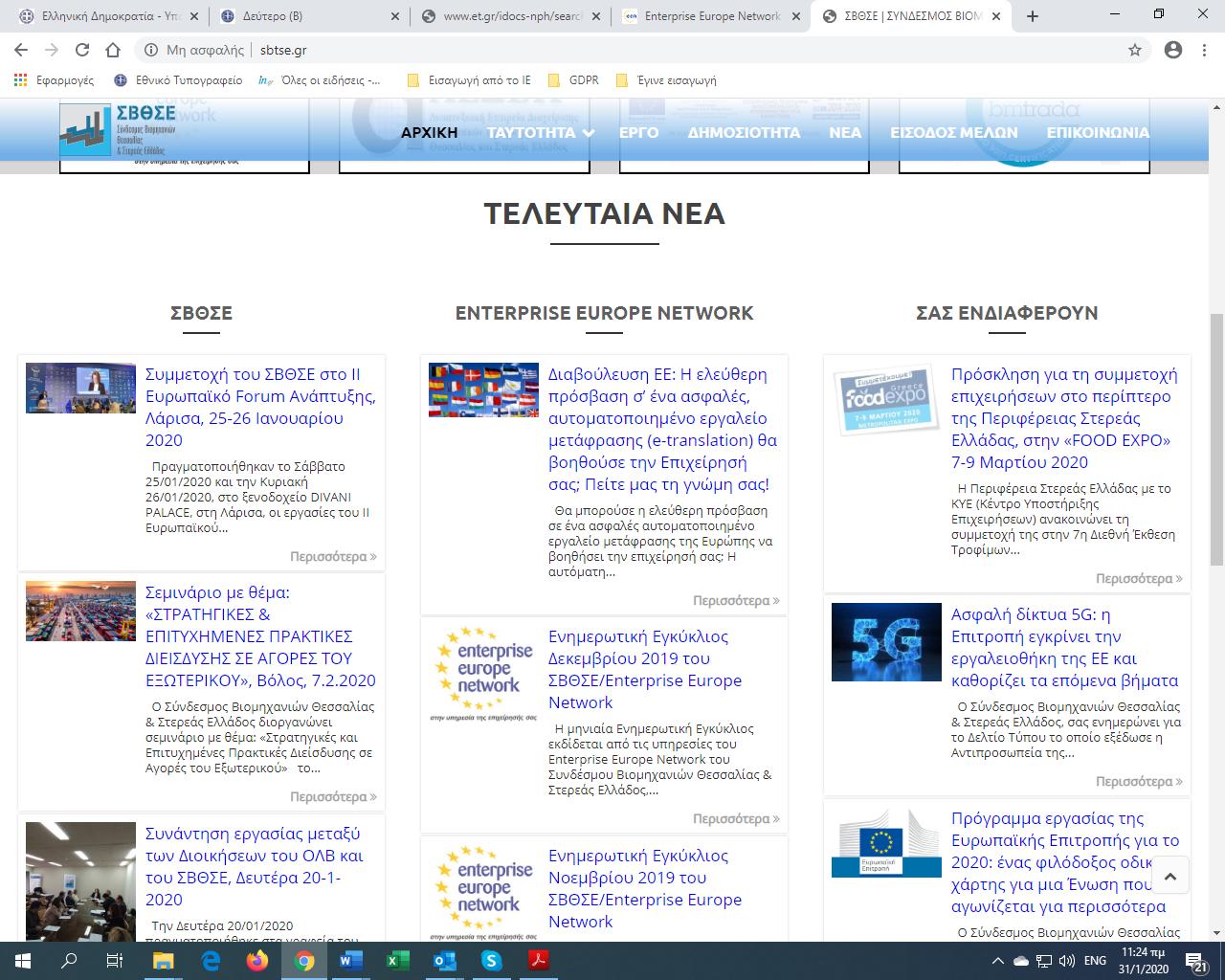Open the notification center icon
This screenshot has width=1225, height=980.
[x=1195, y=961]
